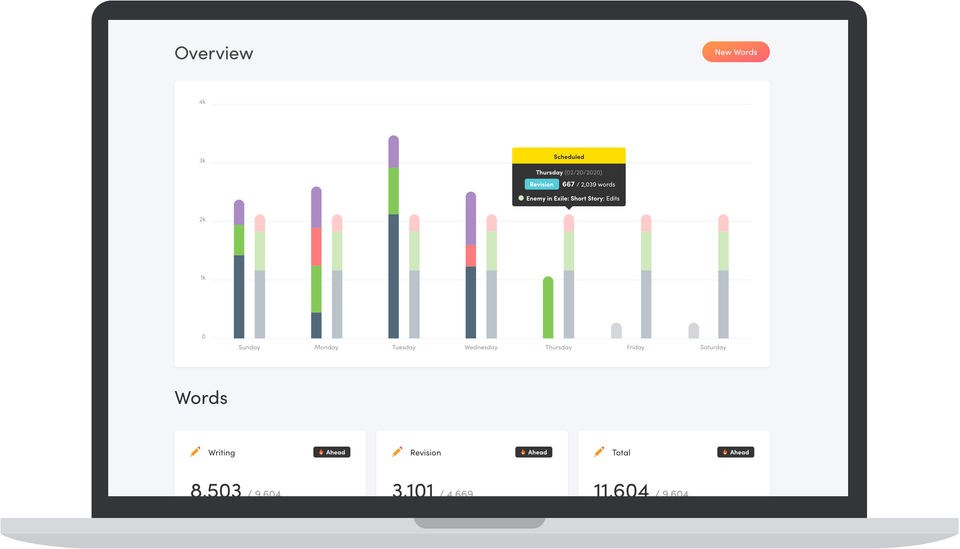Select Saturday's scheduled pink top segment
The image size is (960, 549).
coord(723,223)
